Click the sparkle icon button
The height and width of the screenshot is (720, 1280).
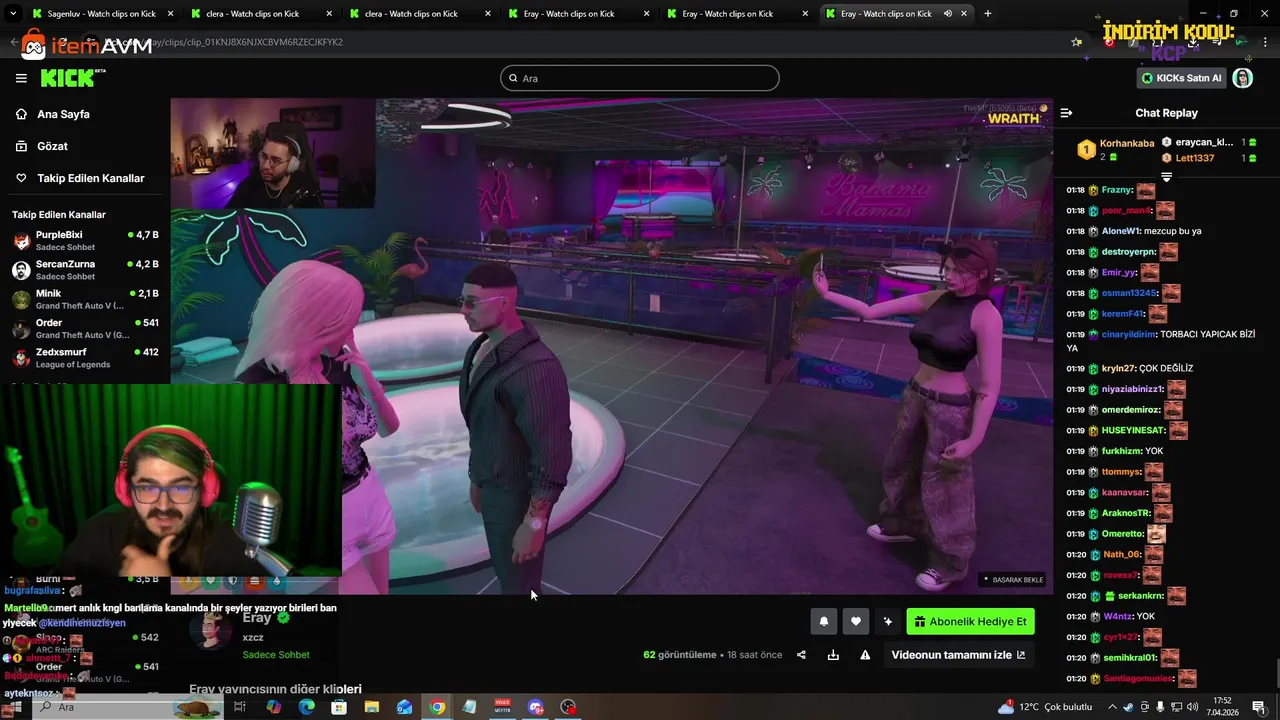(887, 621)
